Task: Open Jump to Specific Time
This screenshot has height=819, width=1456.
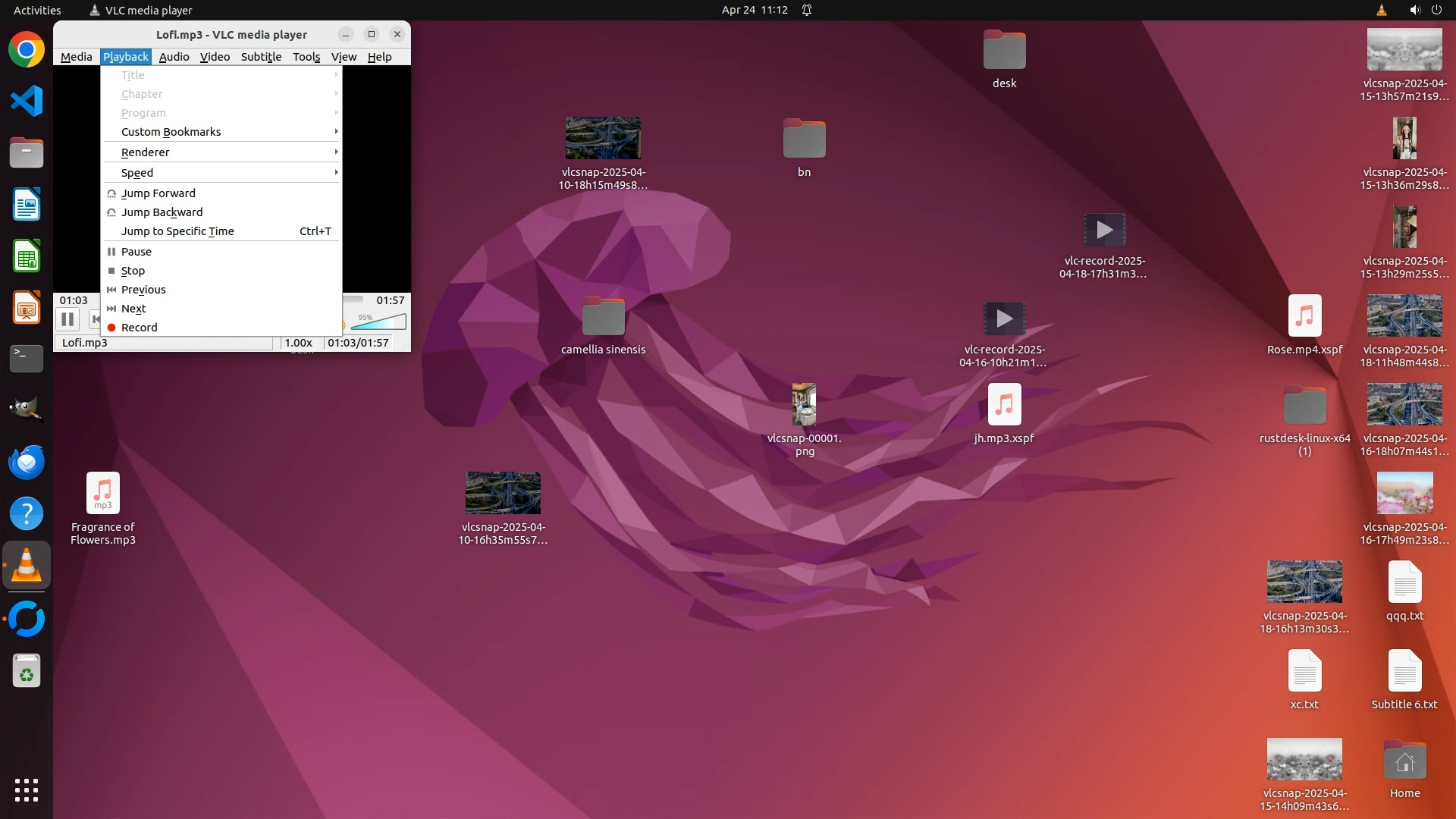Action: click(x=177, y=231)
